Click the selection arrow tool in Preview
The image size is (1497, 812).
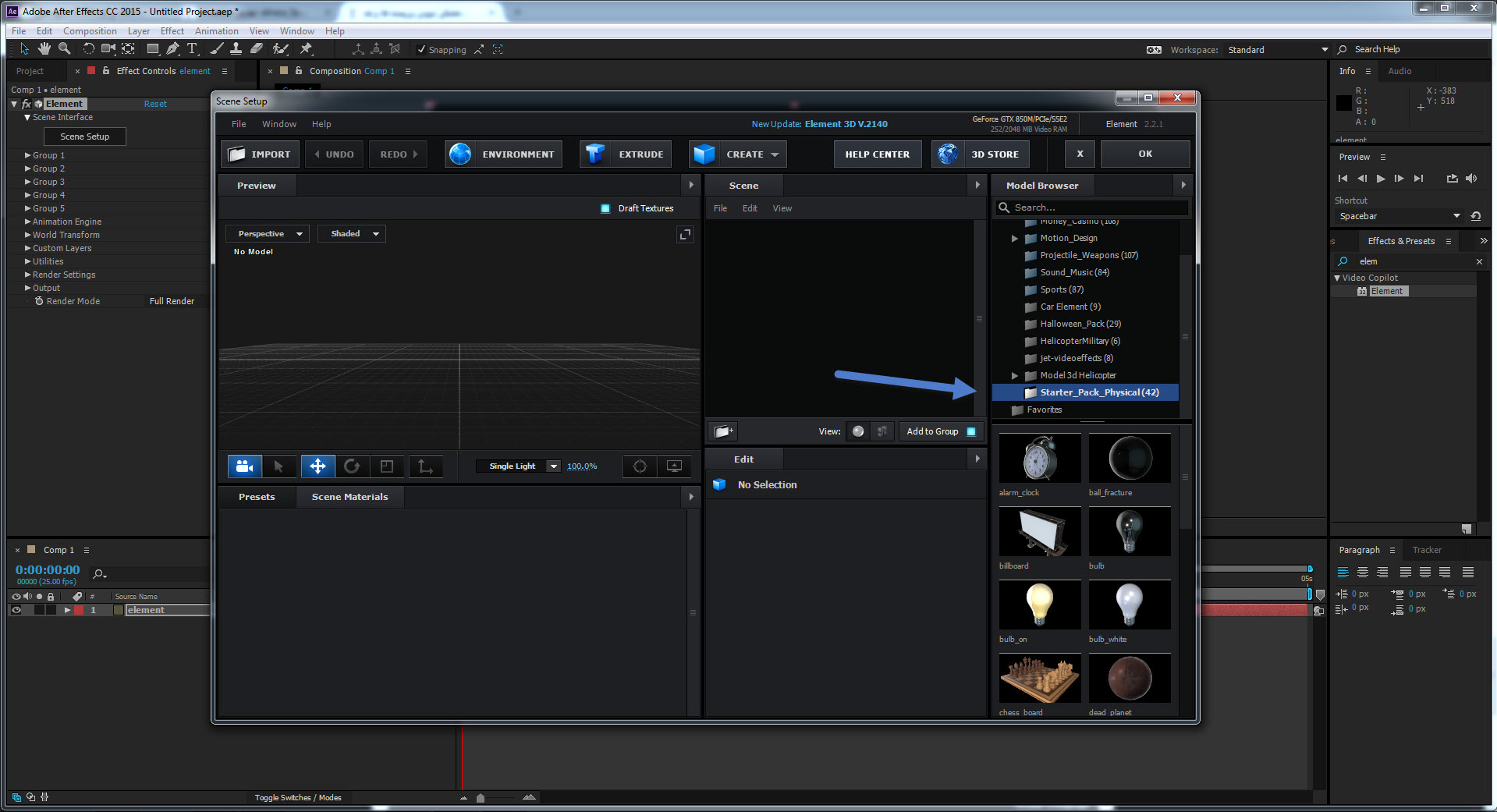point(278,466)
